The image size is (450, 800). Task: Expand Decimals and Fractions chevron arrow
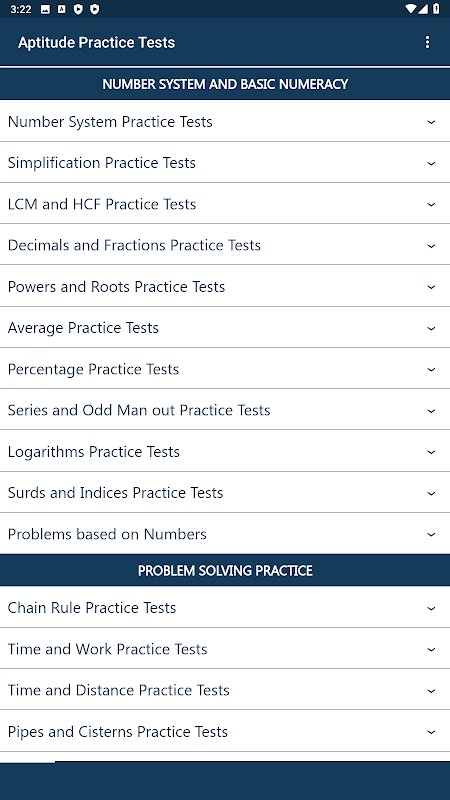click(431, 245)
